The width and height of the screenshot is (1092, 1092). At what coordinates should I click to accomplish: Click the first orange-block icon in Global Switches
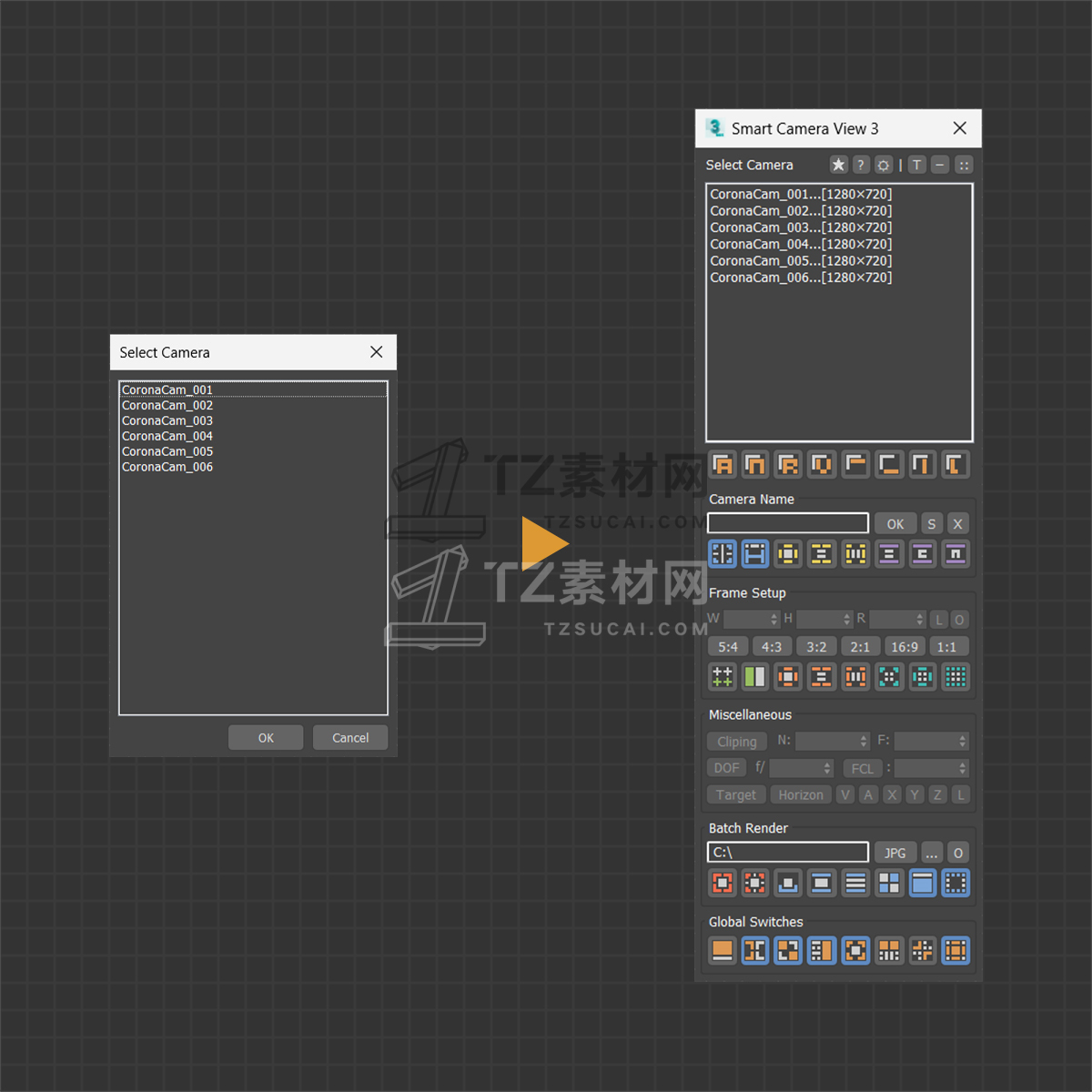pos(723,951)
